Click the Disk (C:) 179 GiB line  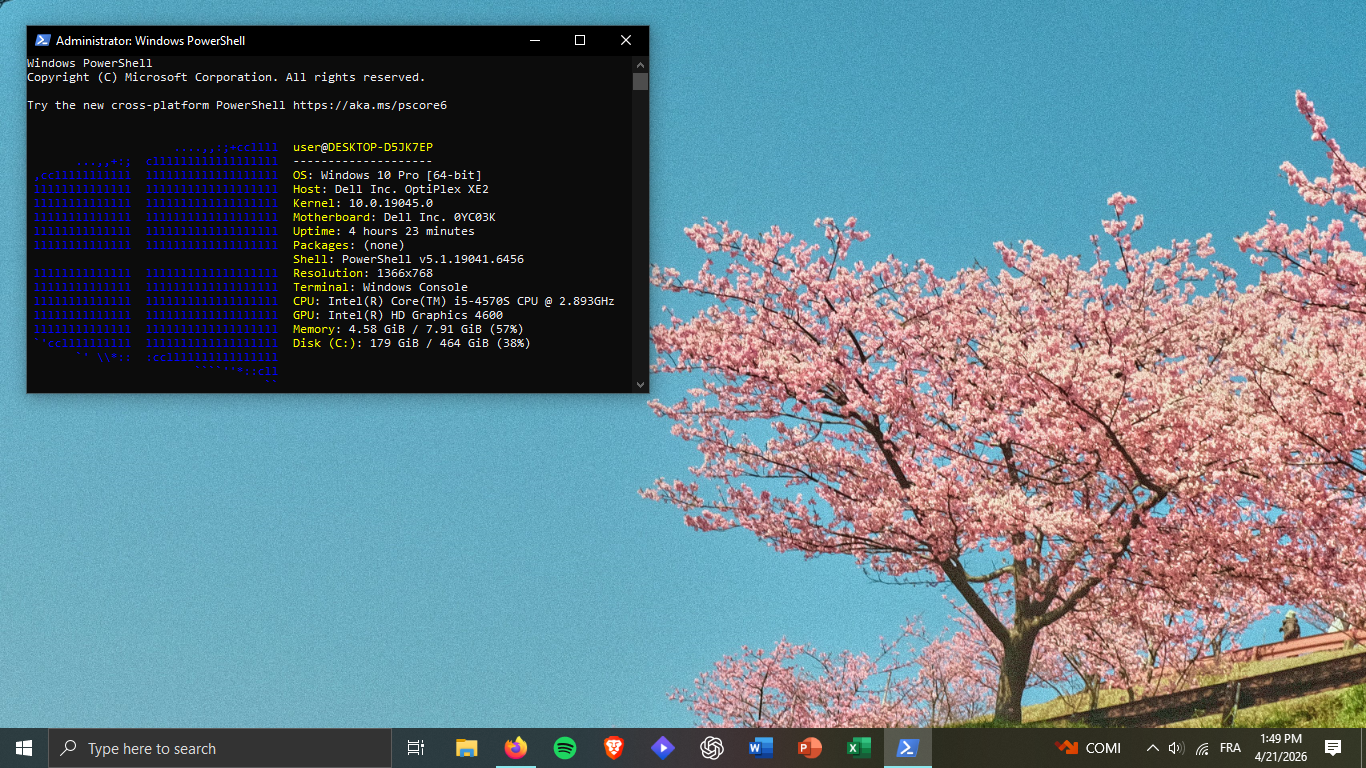[x=412, y=343]
